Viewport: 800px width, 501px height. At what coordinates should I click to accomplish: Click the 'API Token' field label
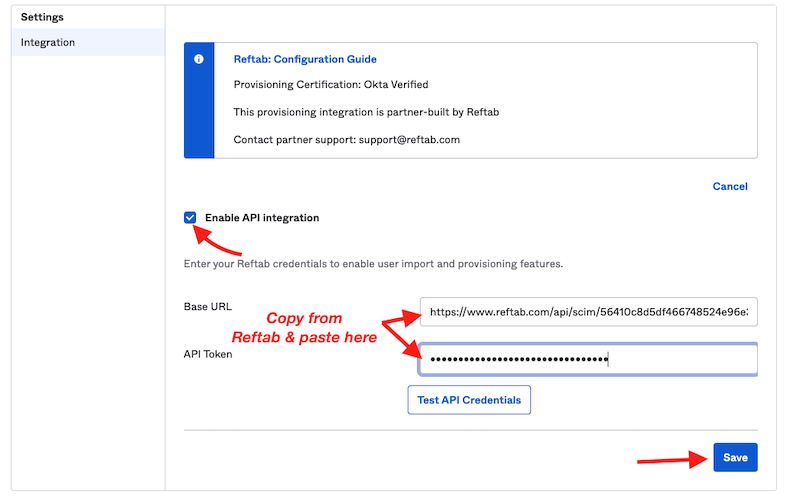coord(208,354)
